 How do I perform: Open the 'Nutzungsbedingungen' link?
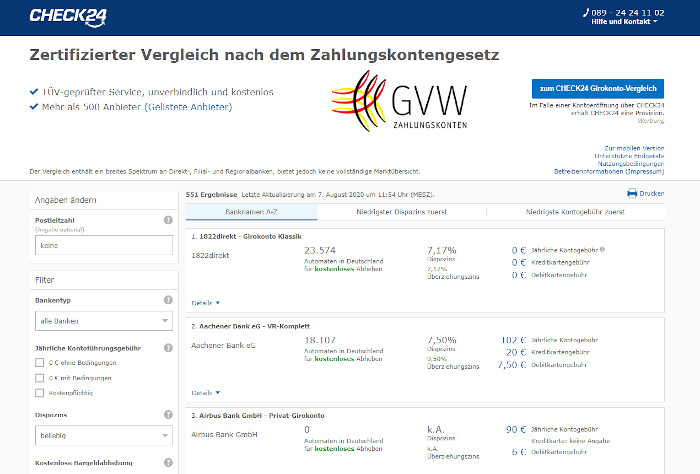tap(631, 164)
